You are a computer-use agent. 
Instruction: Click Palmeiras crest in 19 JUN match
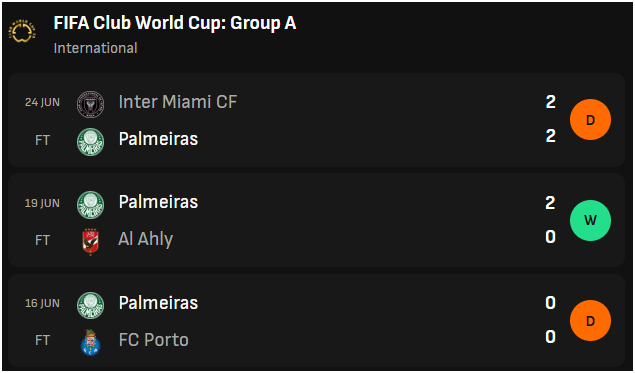pos(90,205)
